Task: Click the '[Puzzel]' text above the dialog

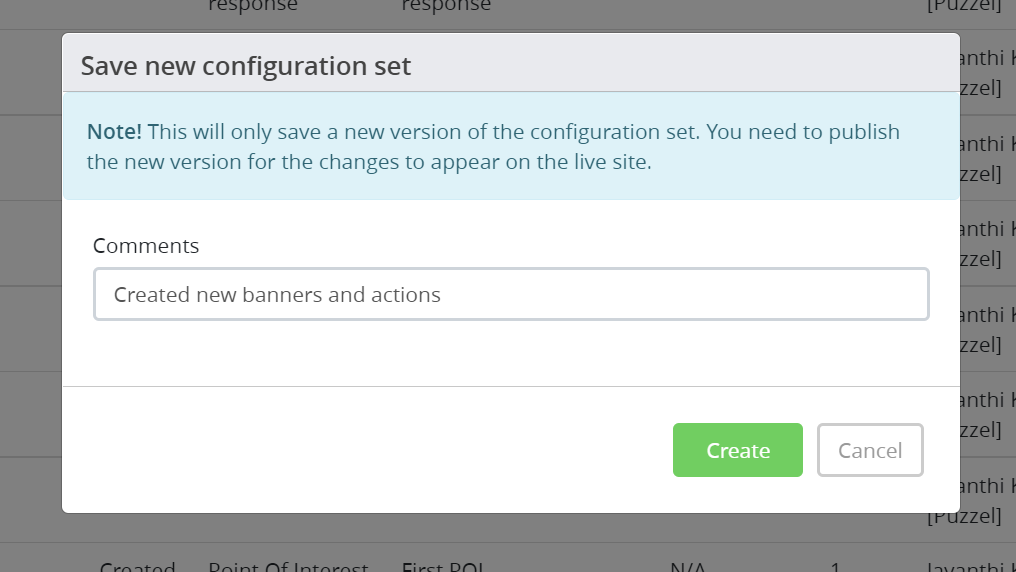Action: coord(964,8)
